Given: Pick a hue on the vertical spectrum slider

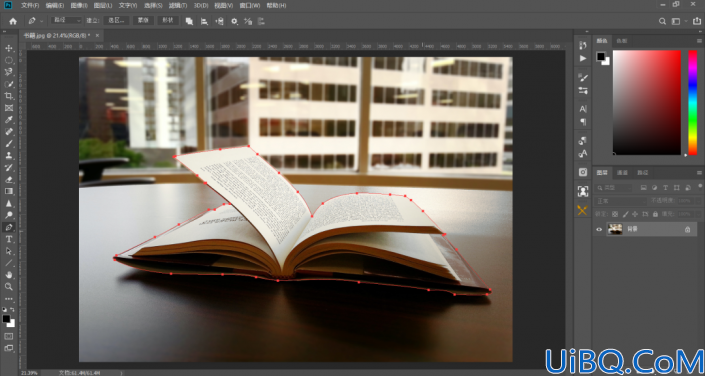Looking at the screenshot, I should point(692,103).
